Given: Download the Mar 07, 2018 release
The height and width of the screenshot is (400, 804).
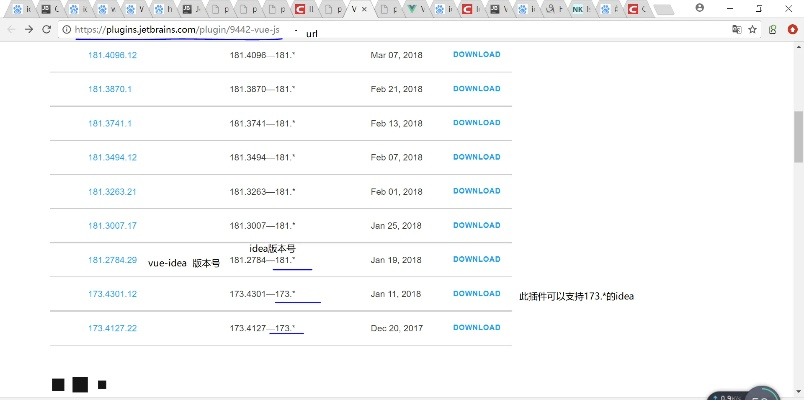Looking at the screenshot, I should click(477, 54).
